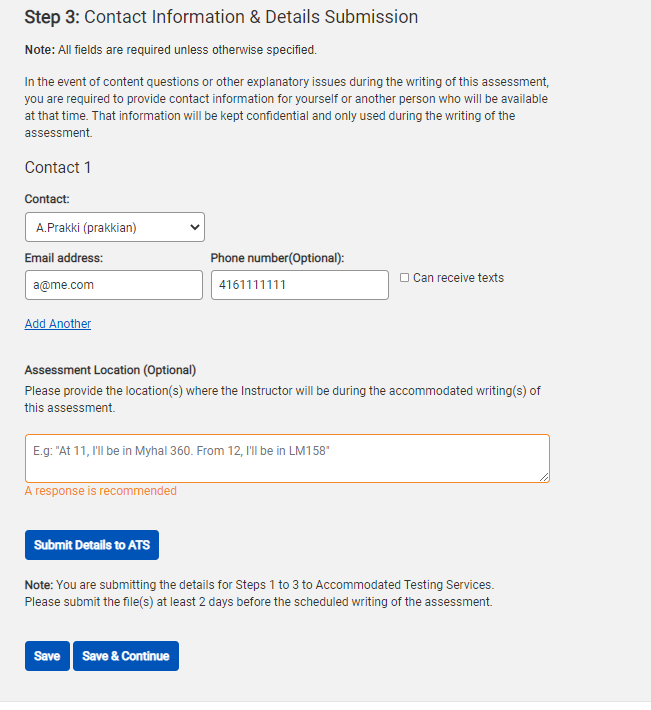Click the chevron arrow of the Contact selector

click(194, 228)
